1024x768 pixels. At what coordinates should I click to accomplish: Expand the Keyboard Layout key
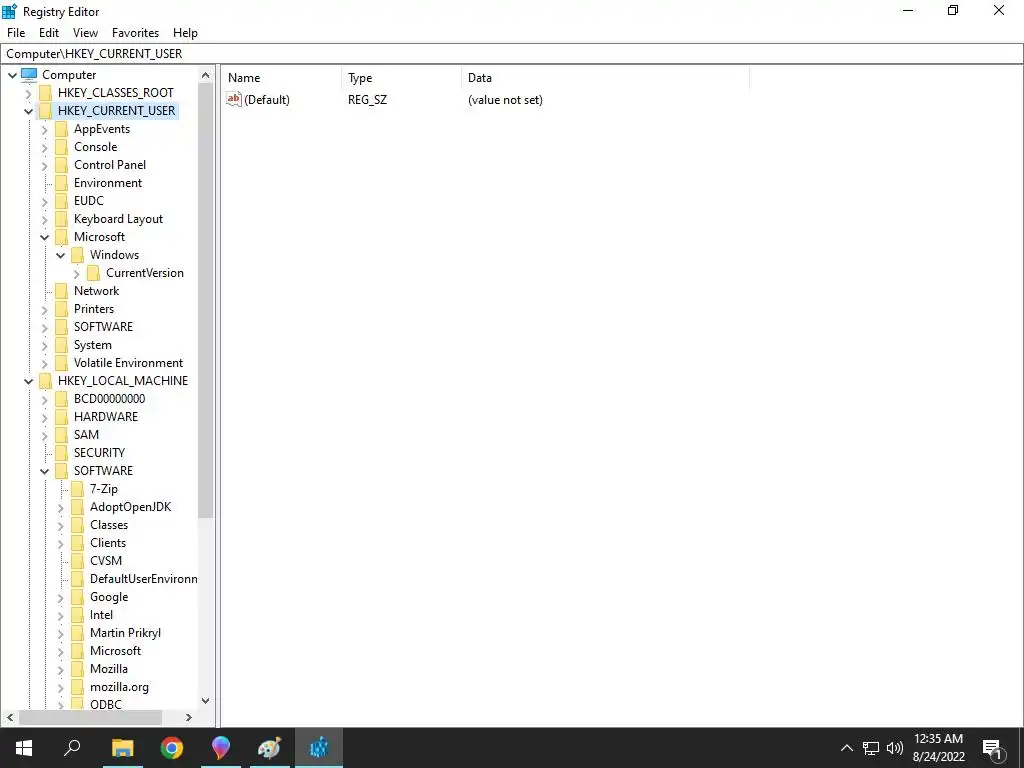click(x=44, y=219)
